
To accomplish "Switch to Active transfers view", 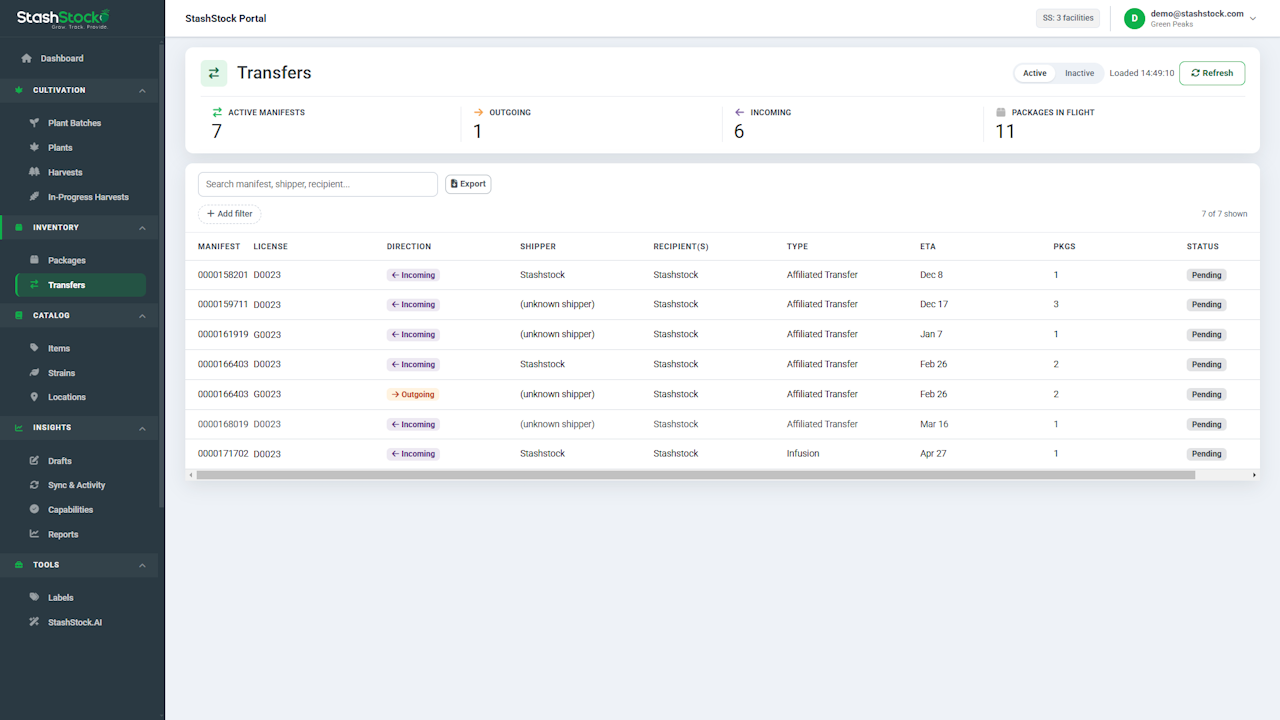I will tap(1035, 73).
